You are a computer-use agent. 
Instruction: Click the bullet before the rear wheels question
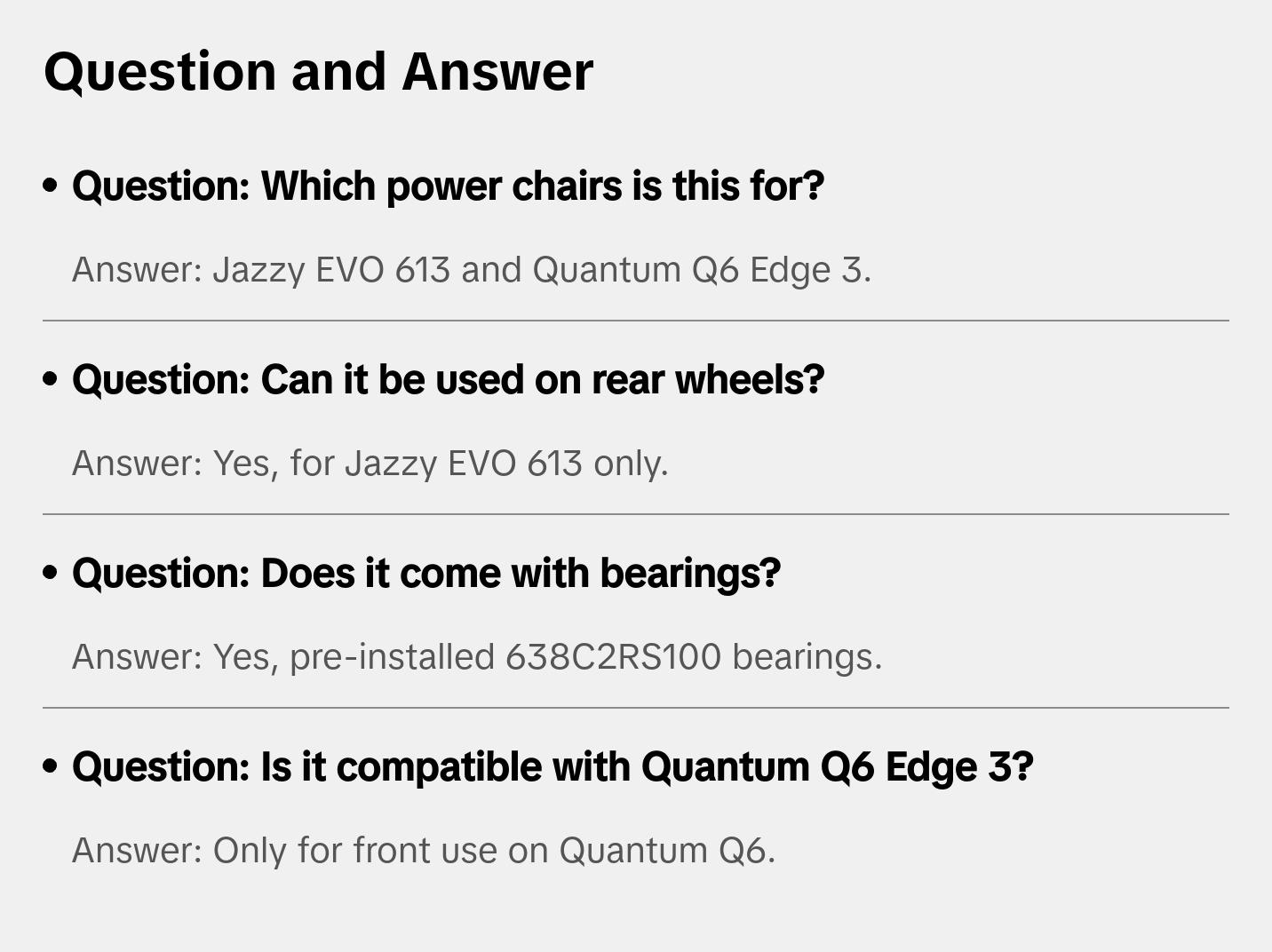51,380
